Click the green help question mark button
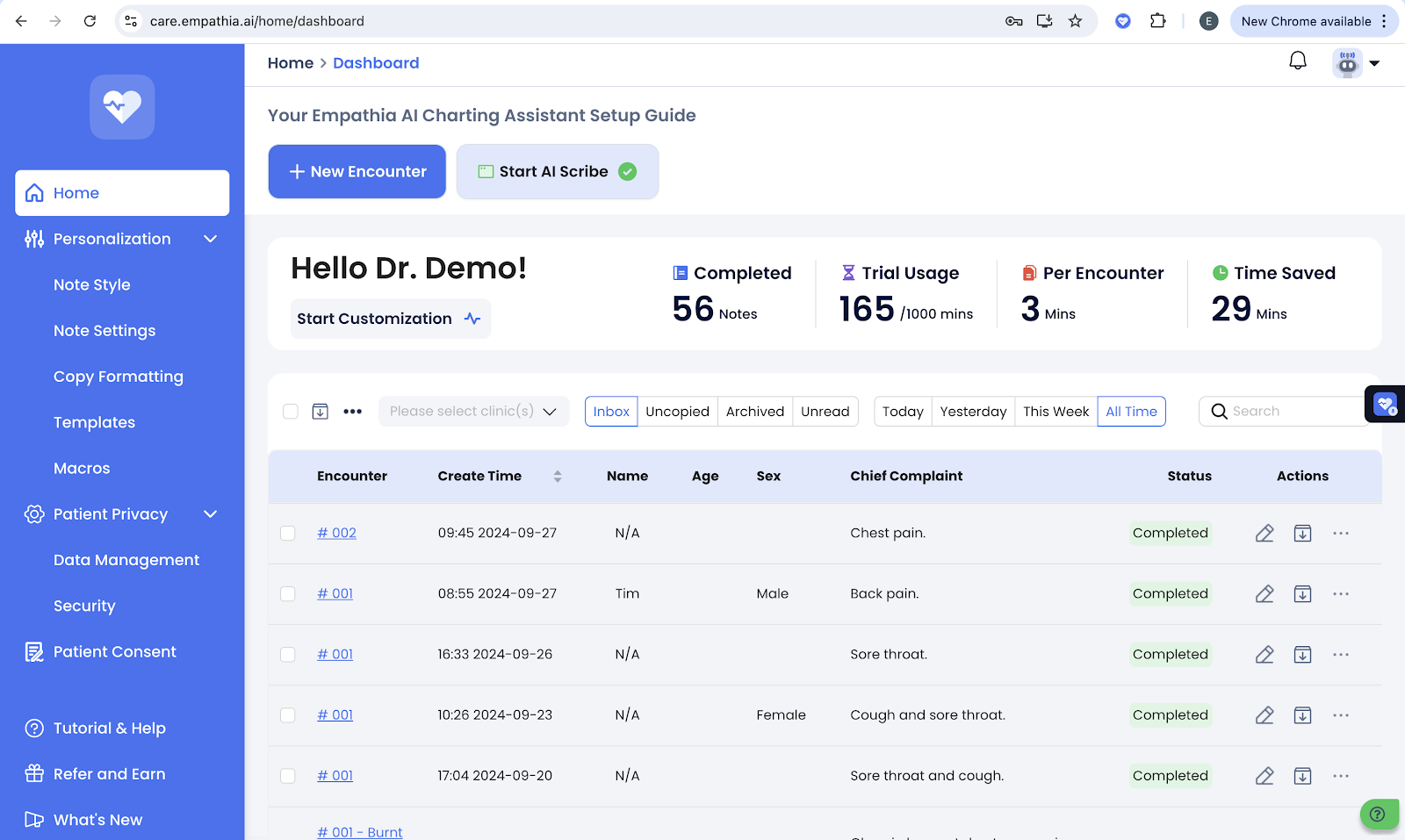This screenshot has height=840, width=1405. coord(1378,815)
